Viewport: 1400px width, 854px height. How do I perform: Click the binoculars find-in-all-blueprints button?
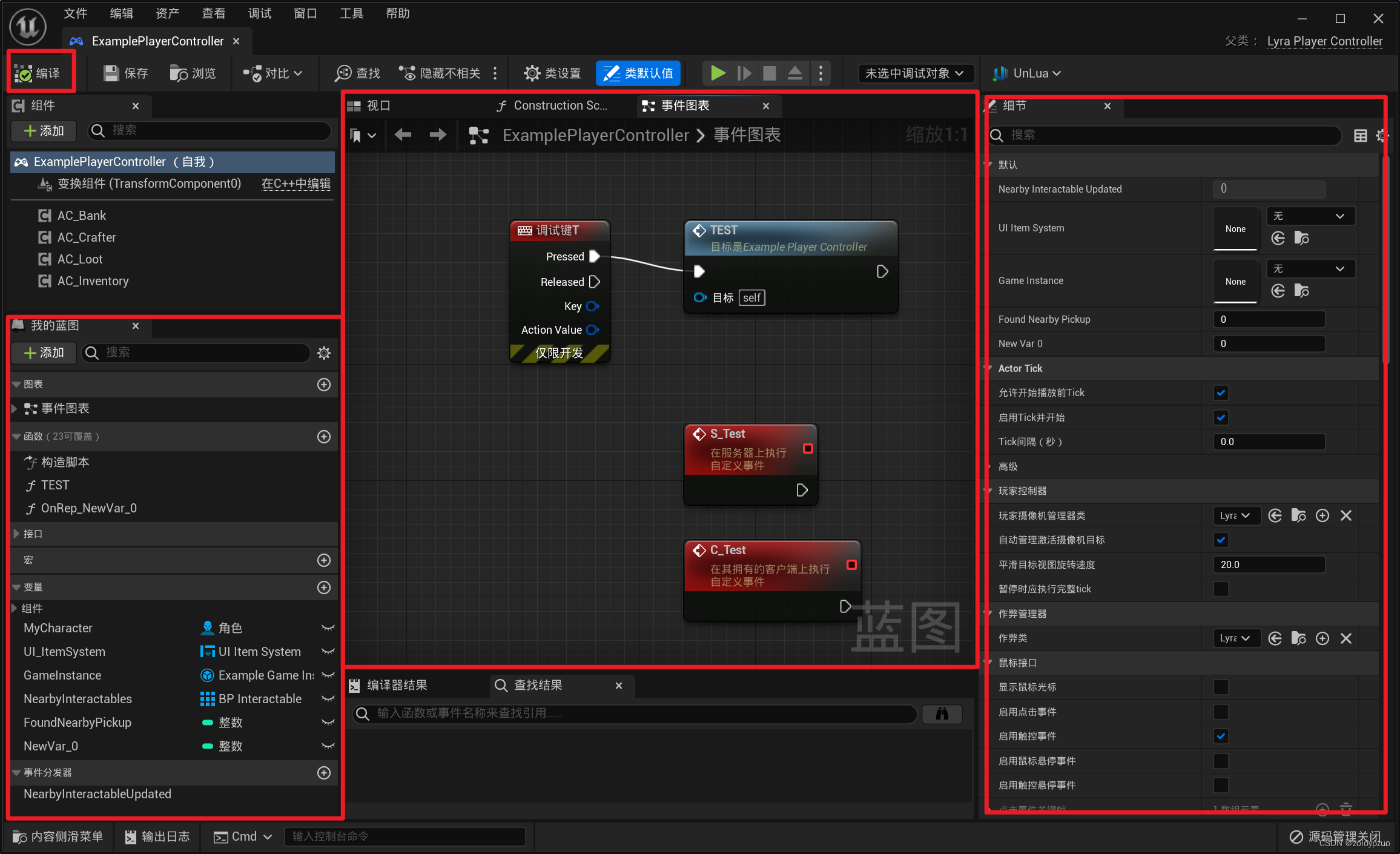(942, 714)
